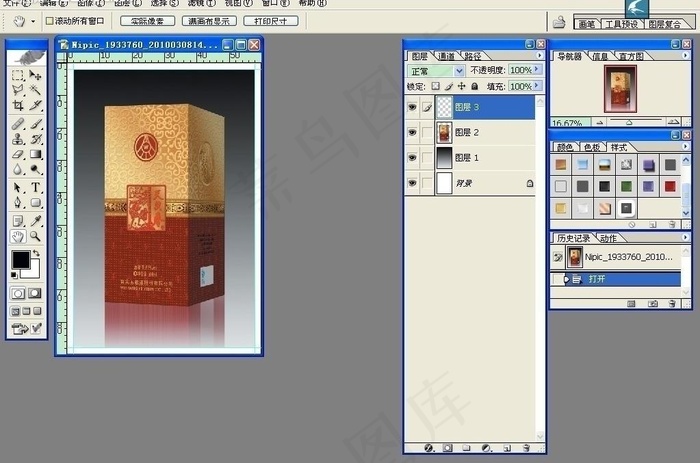Toggle lock position in Layers panel
The image size is (700, 463).
pos(462,86)
